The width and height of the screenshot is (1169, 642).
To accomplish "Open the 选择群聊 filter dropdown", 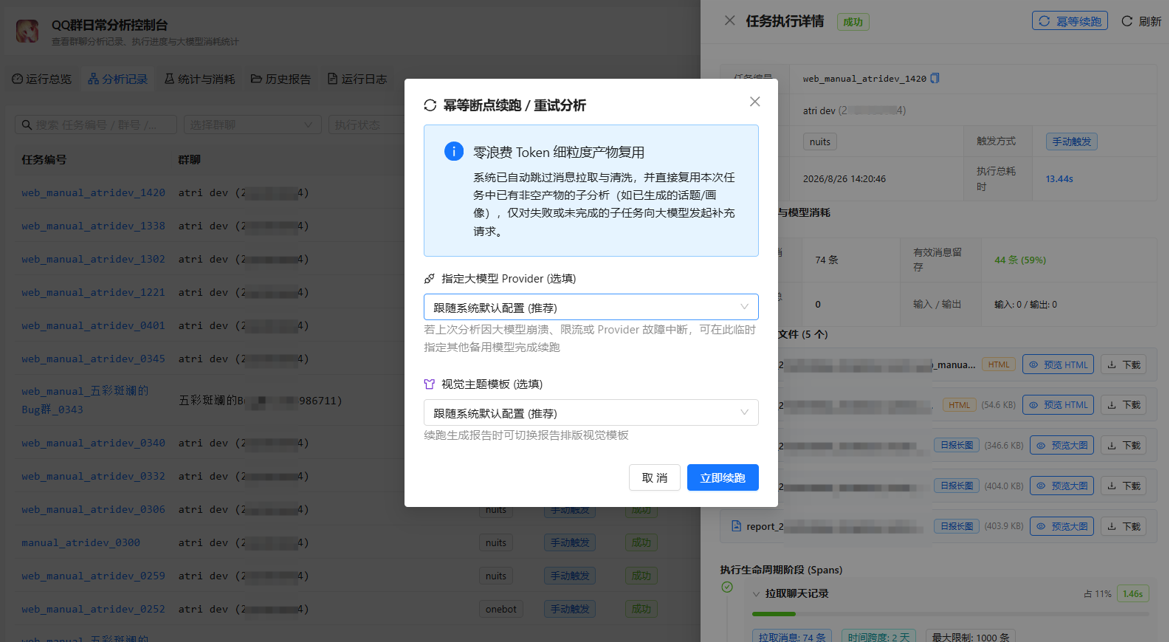I will [x=252, y=125].
